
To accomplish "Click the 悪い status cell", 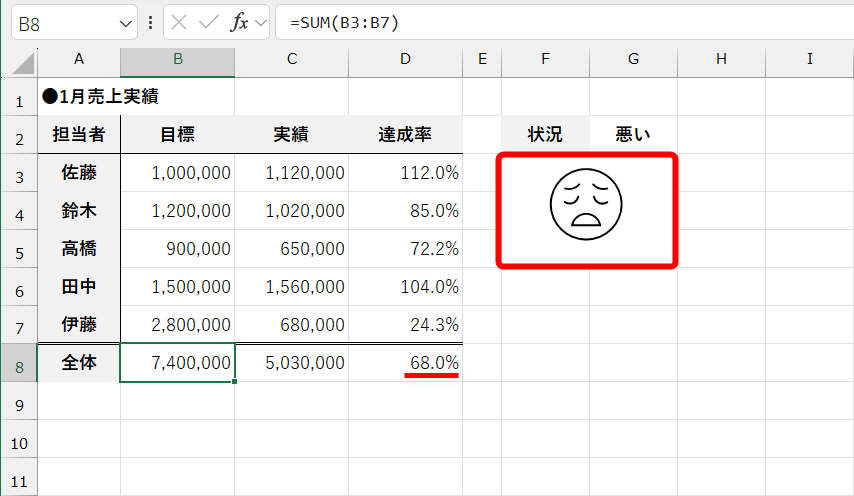I will point(633,134).
